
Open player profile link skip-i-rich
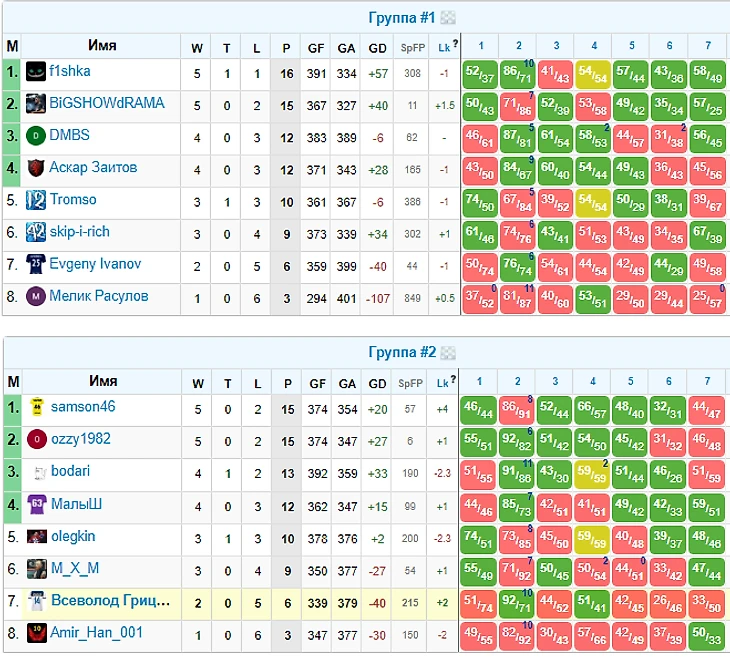[79, 231]
